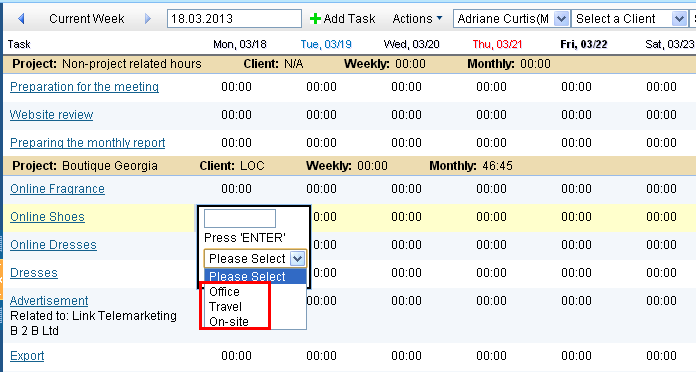Open Online Shoes task link
Image resolution: width=696 pixels, height=372 pixels.
click(47, 217)
